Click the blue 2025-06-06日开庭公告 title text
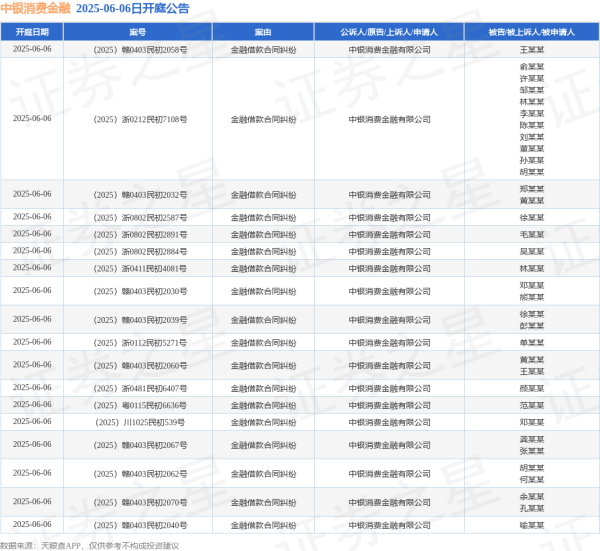Viewport: 600px width, 551px height. [133, 8]
